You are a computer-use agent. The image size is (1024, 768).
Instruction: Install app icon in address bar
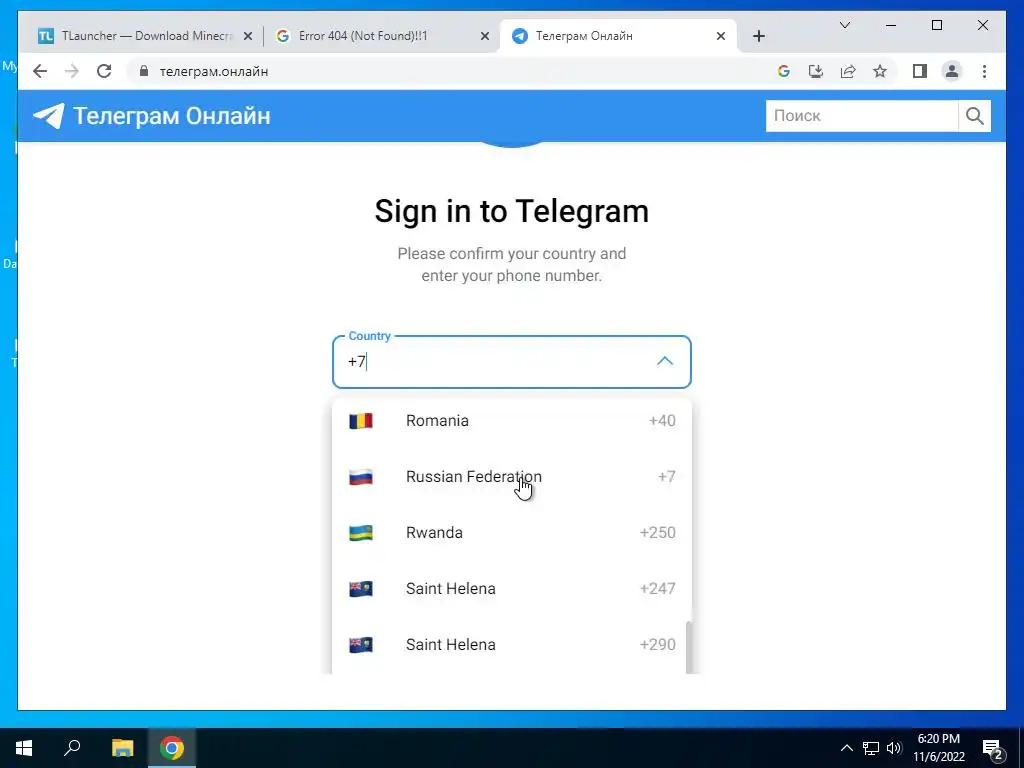[x=816, y=71]
